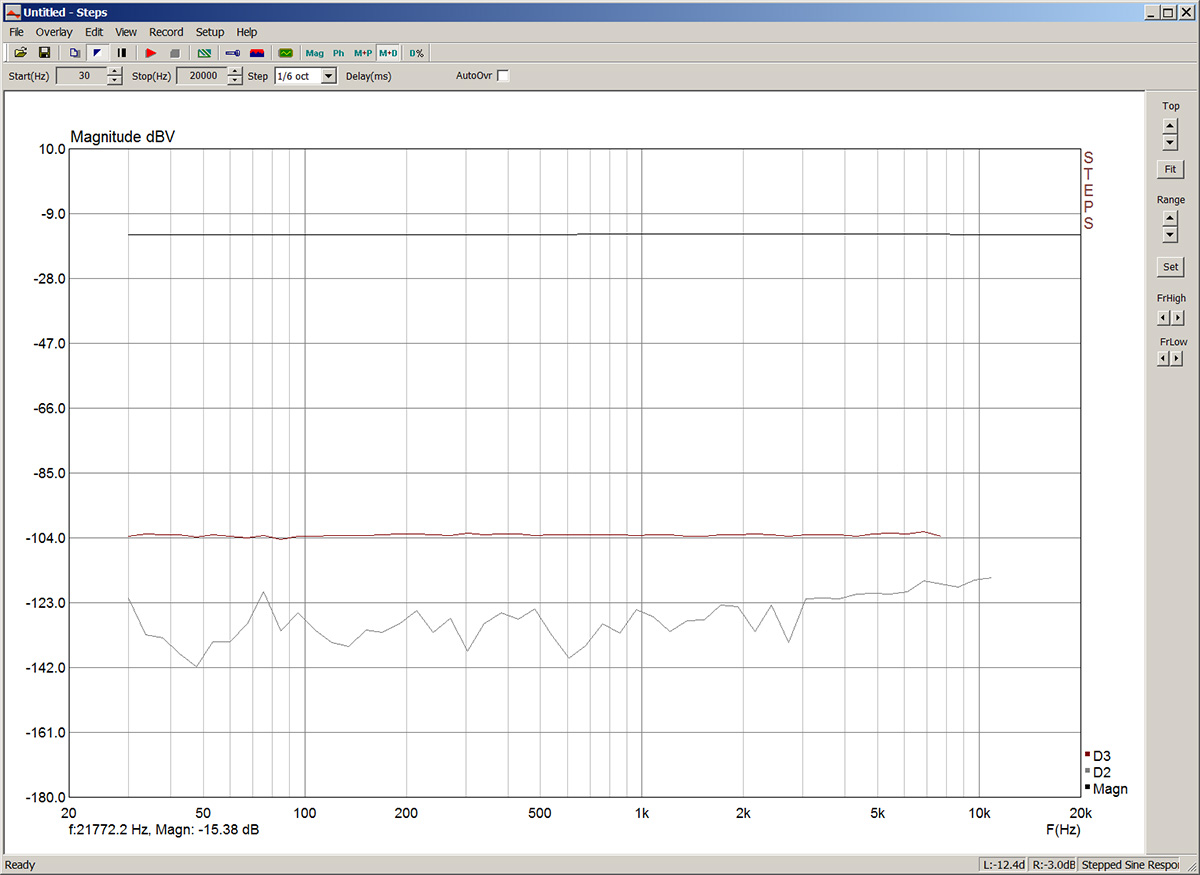Image resolution: width=1200 pixels, height=875 pixels.
Task: Click the L:-12.4d level status panel
Action: 1002,865
